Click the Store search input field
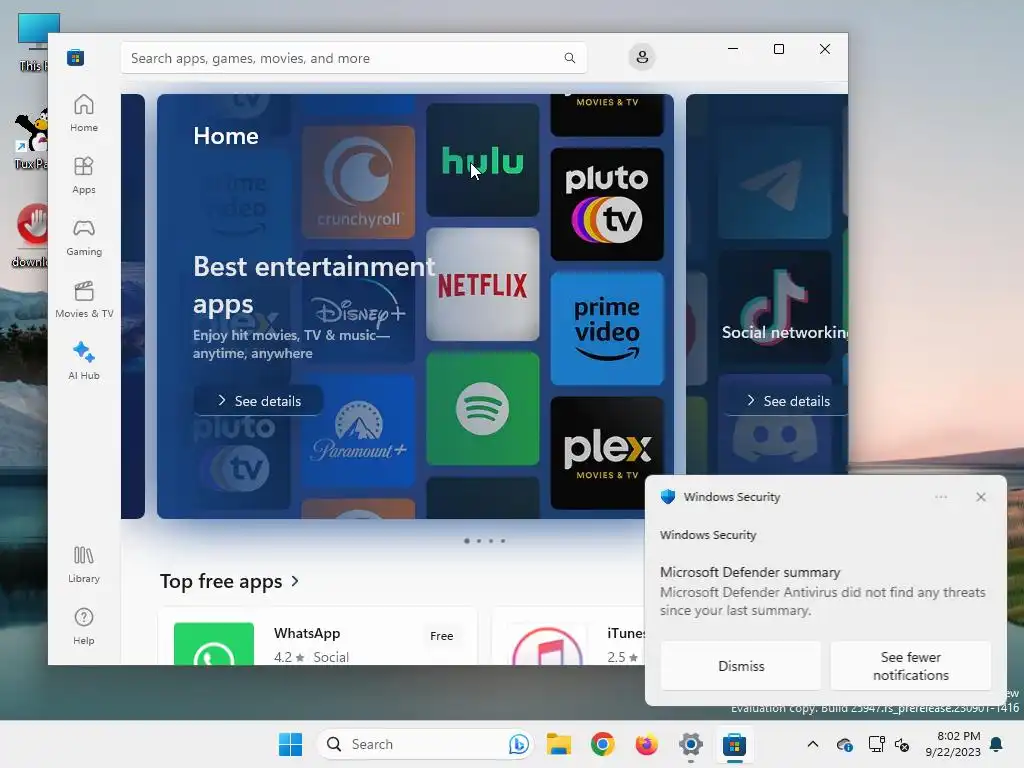Screen dimensions: 1024x768 (x=353, y=58)
